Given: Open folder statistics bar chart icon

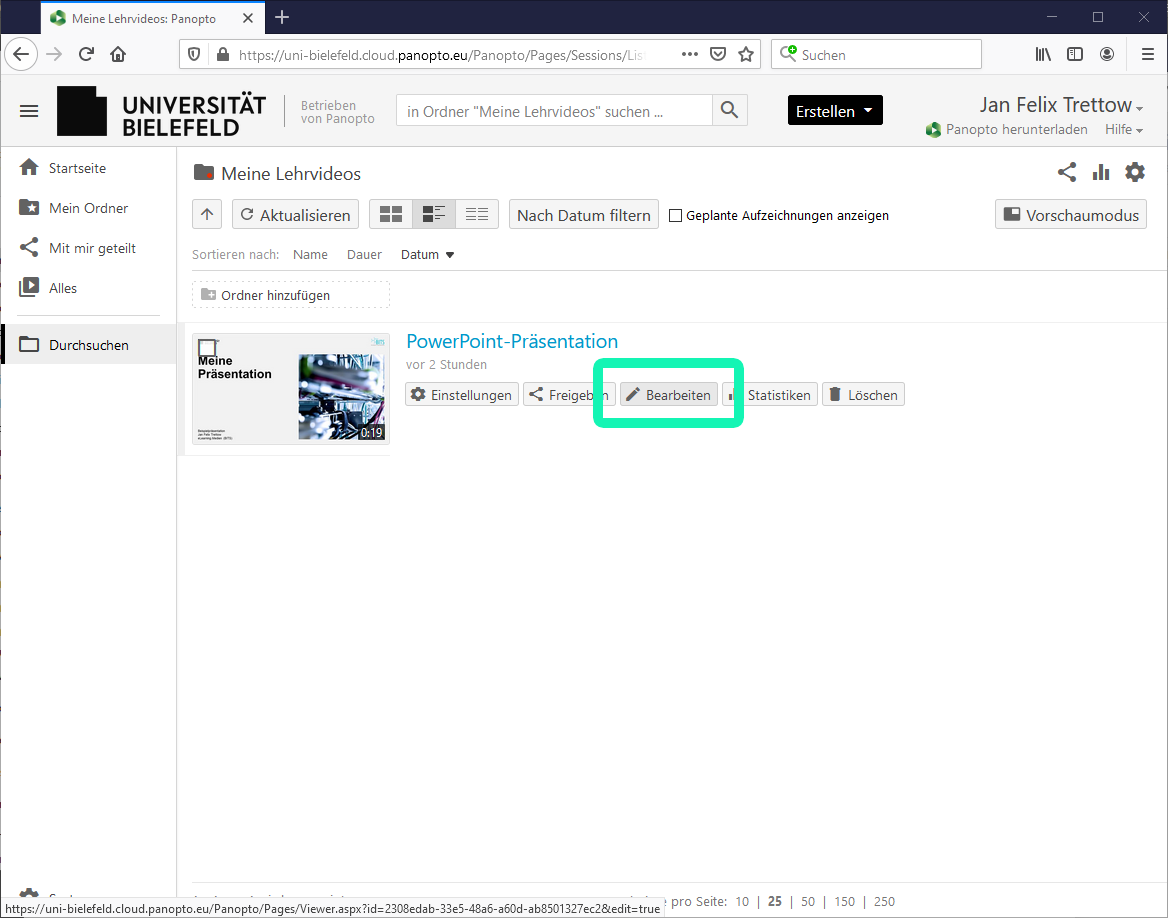Looking at the screenshot, I should [1101, 173].
